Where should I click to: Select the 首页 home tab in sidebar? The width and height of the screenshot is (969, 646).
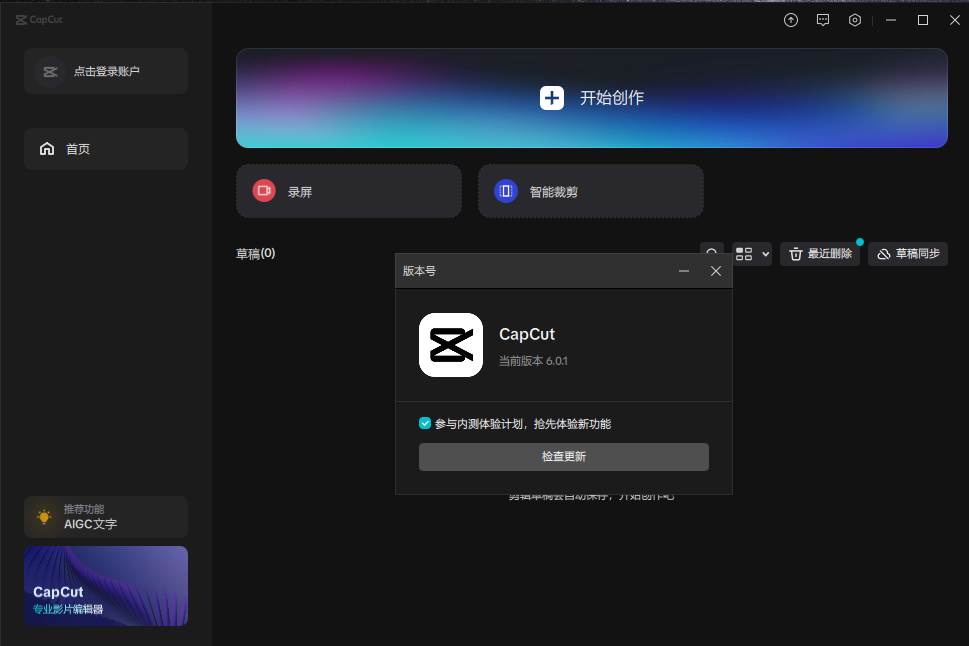point(106,149)
